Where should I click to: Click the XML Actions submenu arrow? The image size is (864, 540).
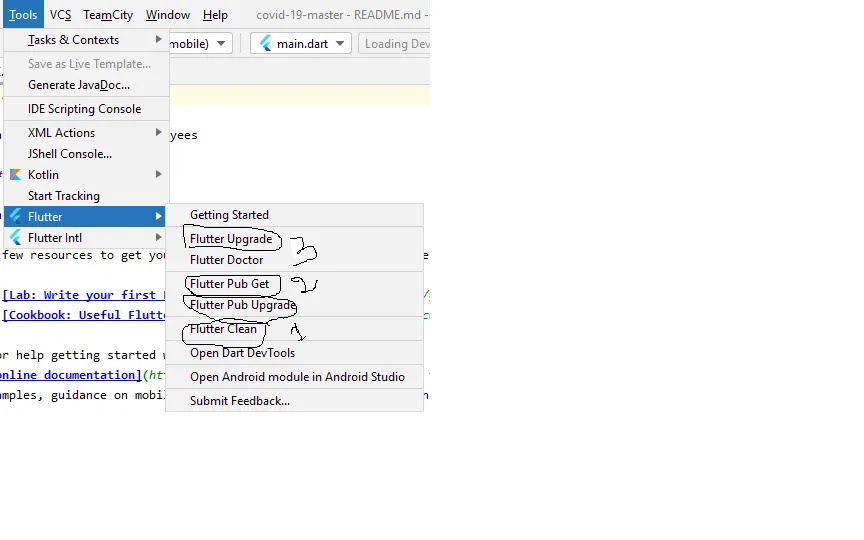pos(159,132)
